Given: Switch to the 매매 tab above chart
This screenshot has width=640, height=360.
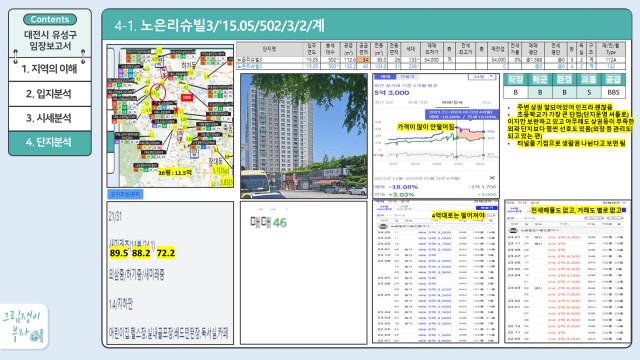Looking at the screenshot, I should tap(385, 77).
